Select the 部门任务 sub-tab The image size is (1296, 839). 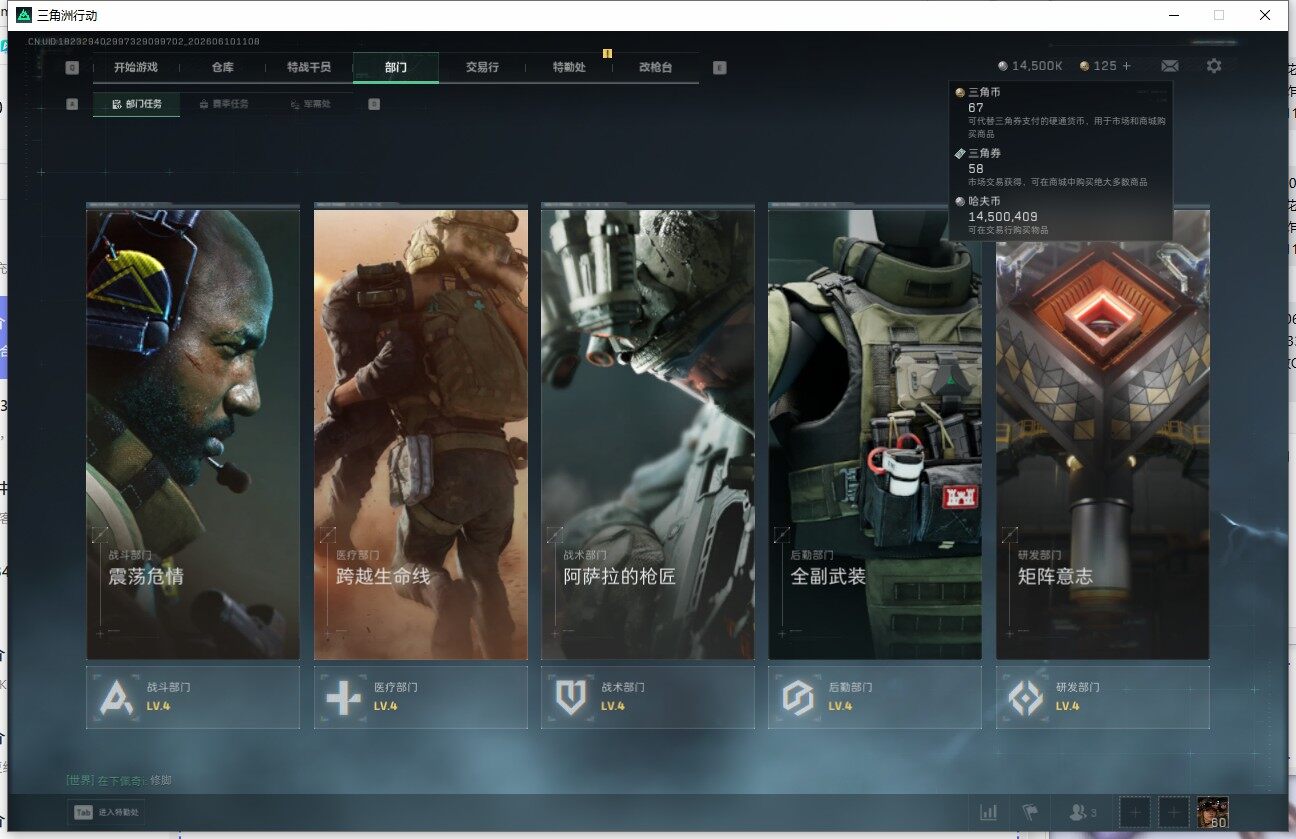coord(137,104)
